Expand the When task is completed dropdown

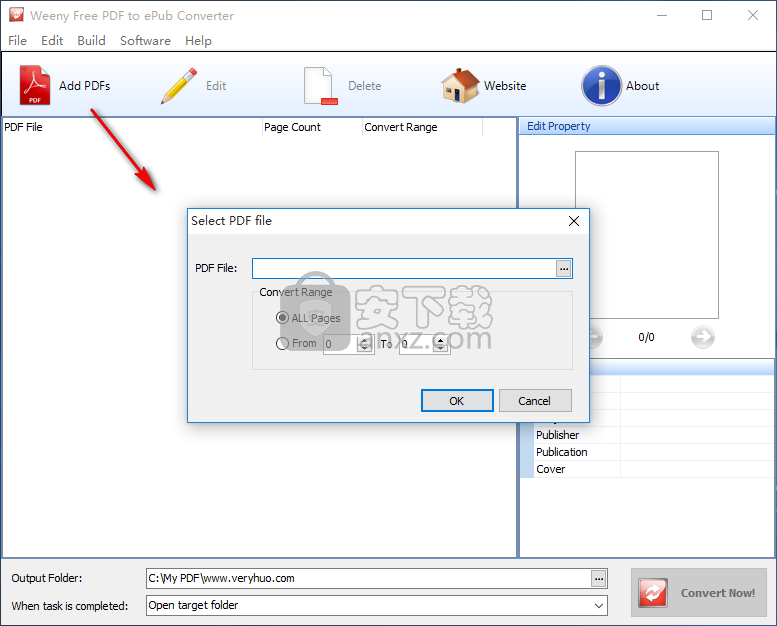(599, 606)
